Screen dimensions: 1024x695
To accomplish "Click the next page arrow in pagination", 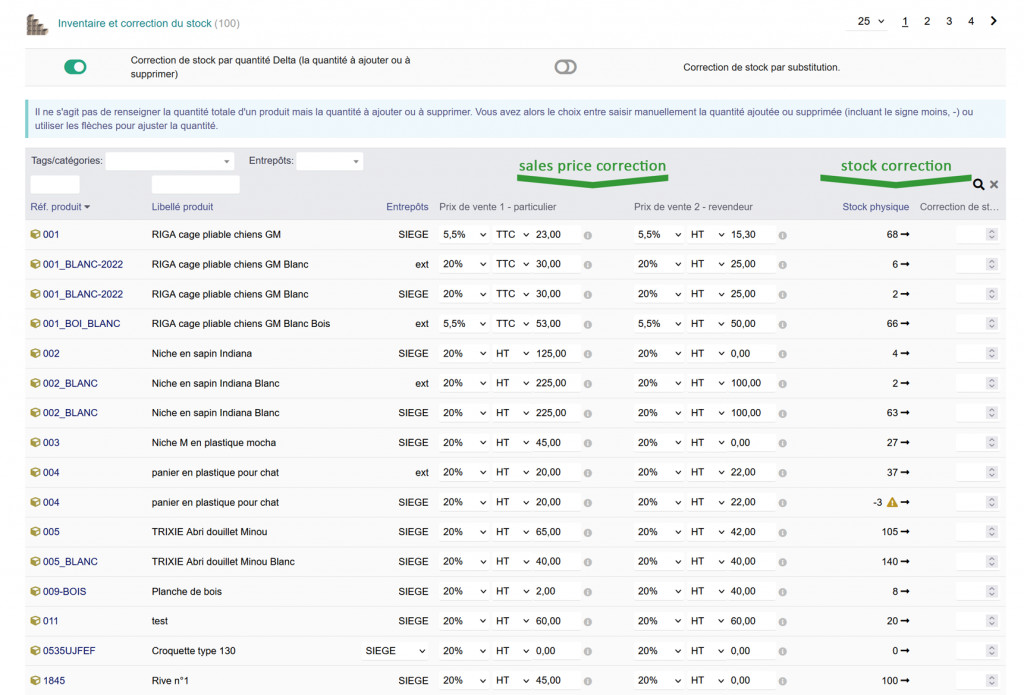I will point(993,21).
